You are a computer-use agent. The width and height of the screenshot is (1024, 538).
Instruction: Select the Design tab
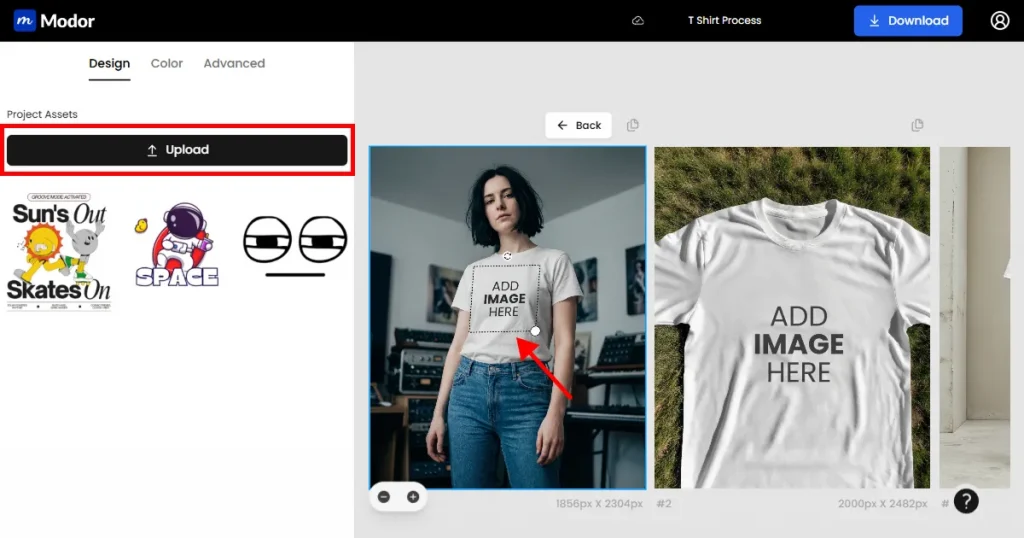[109, 63]
